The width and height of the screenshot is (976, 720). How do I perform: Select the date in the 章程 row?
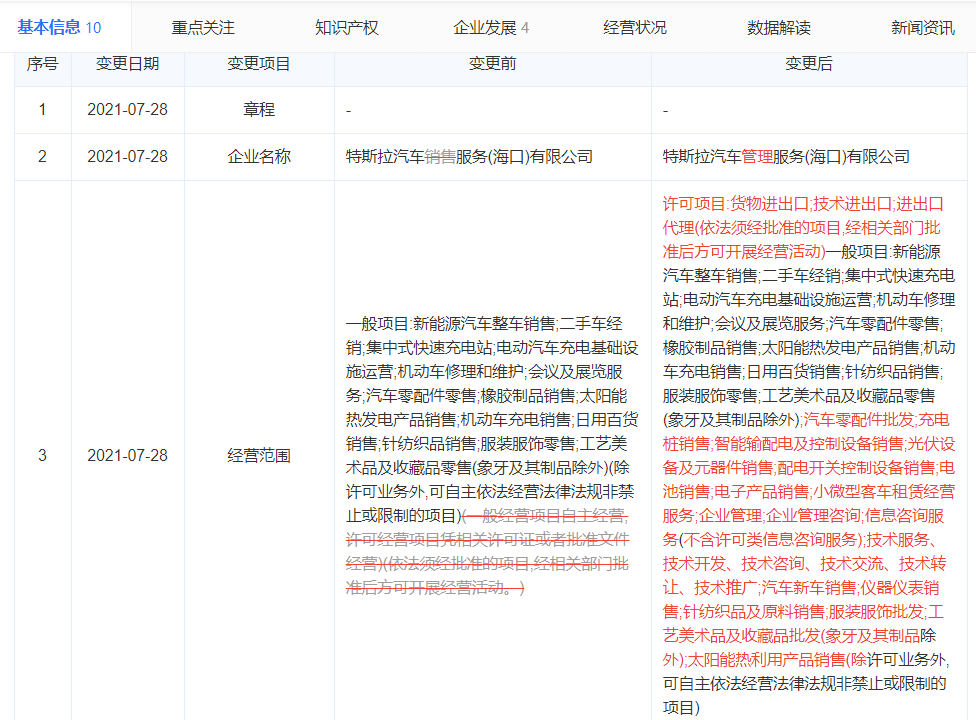click(x=128, y=110)
